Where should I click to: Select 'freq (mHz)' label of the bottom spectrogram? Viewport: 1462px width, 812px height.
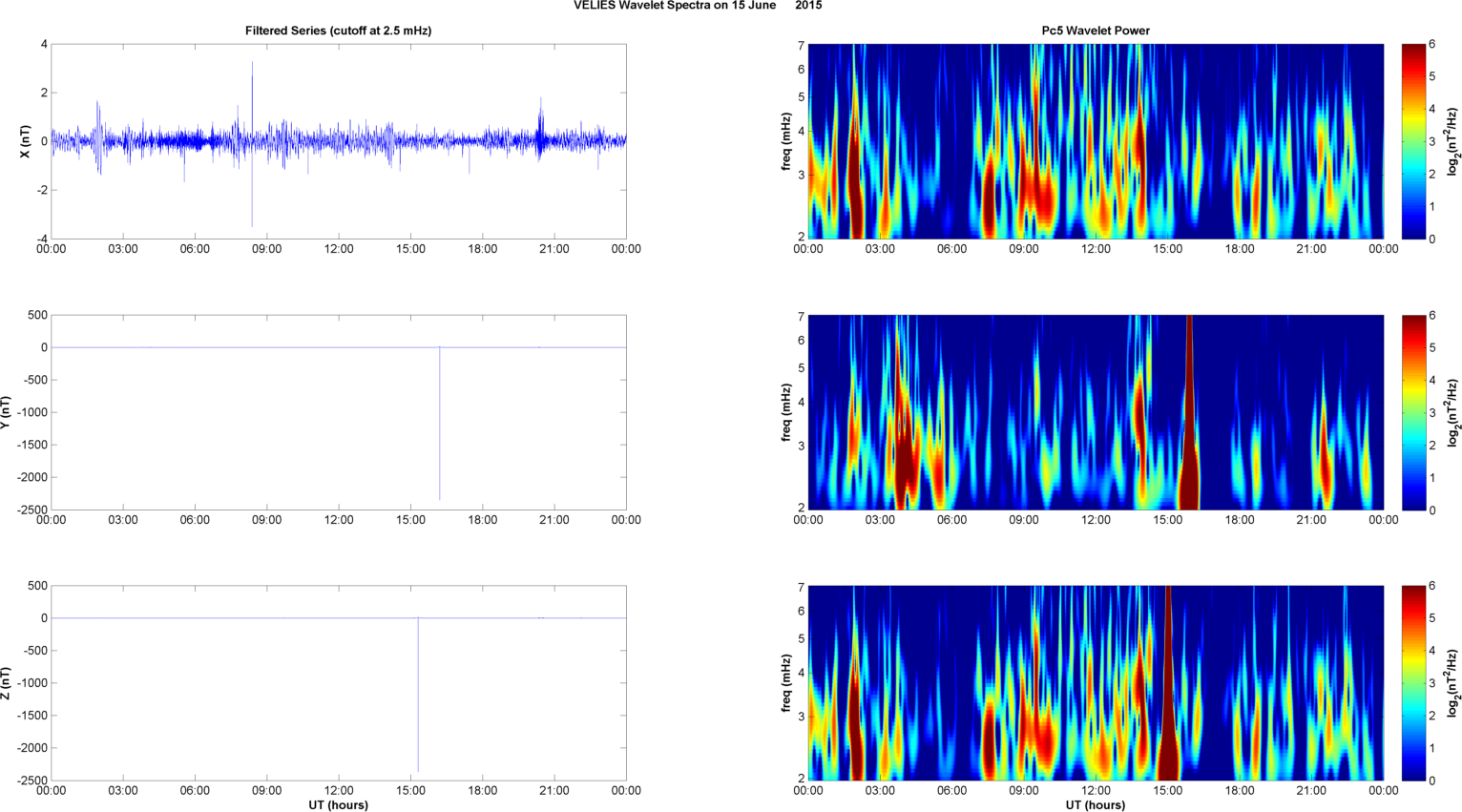pyautogui.click(x=785, y=683)
